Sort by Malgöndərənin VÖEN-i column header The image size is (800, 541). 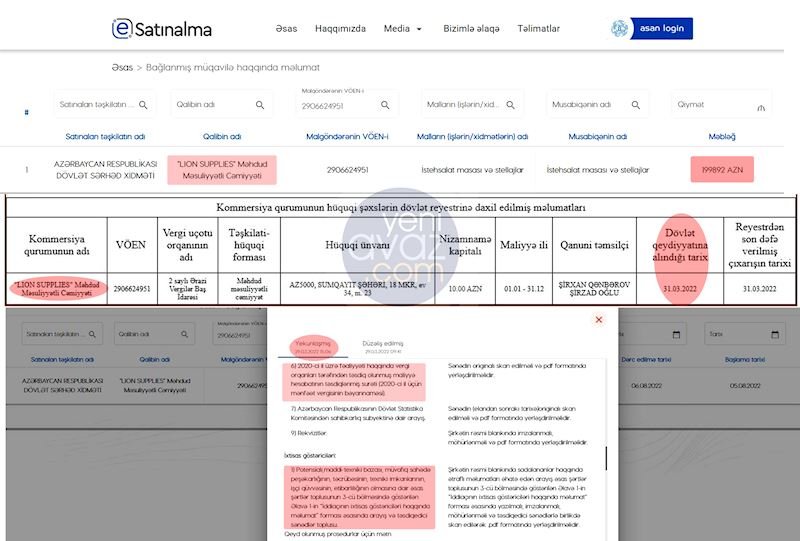[347, 137]
